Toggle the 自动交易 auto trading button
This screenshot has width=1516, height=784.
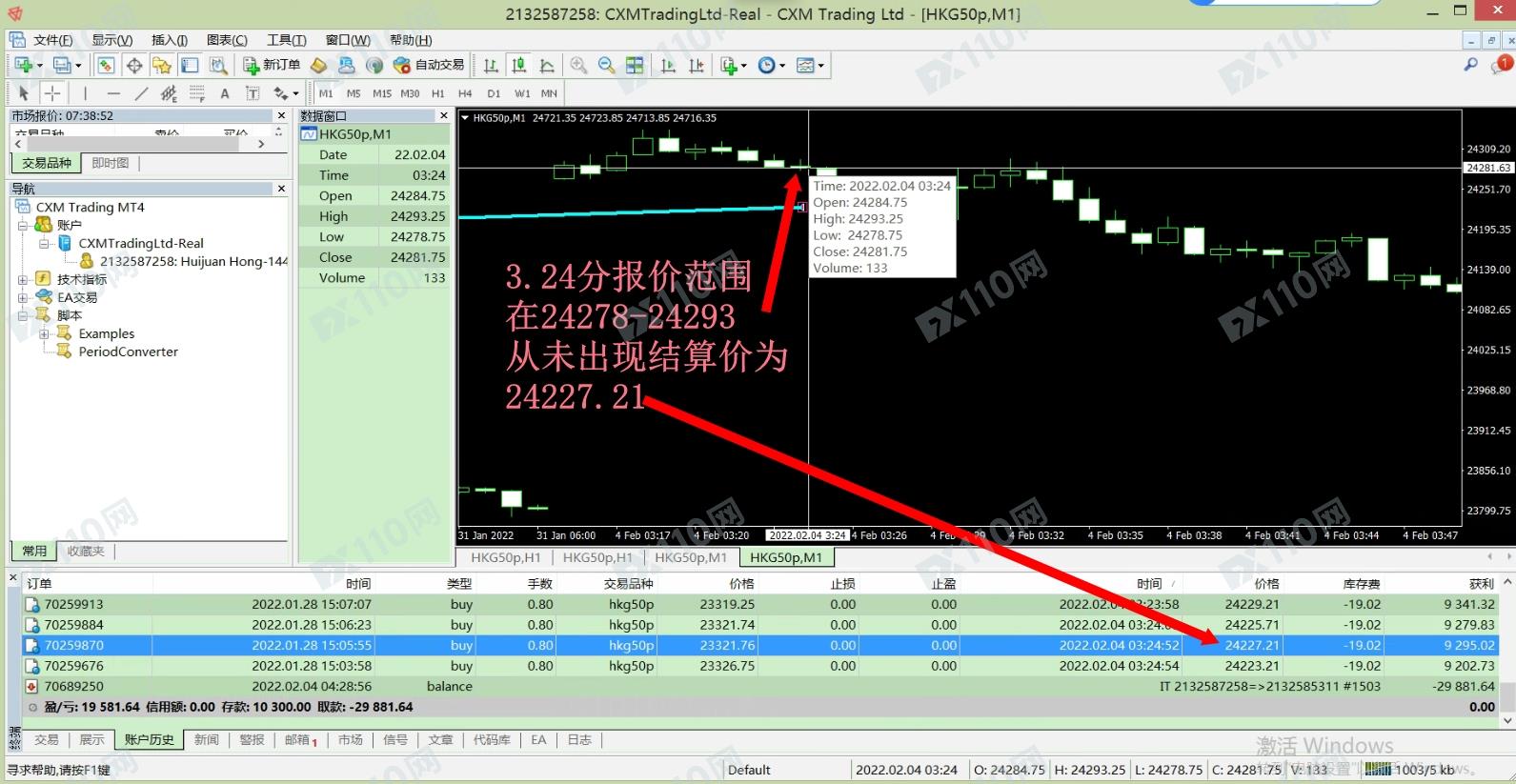point(428,65)
